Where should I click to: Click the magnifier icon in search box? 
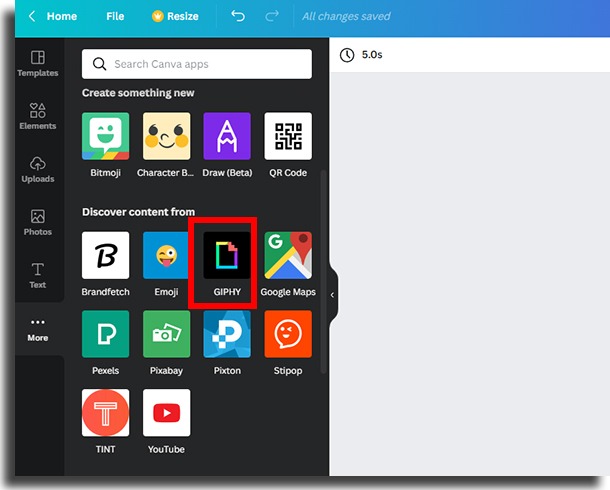100,64
